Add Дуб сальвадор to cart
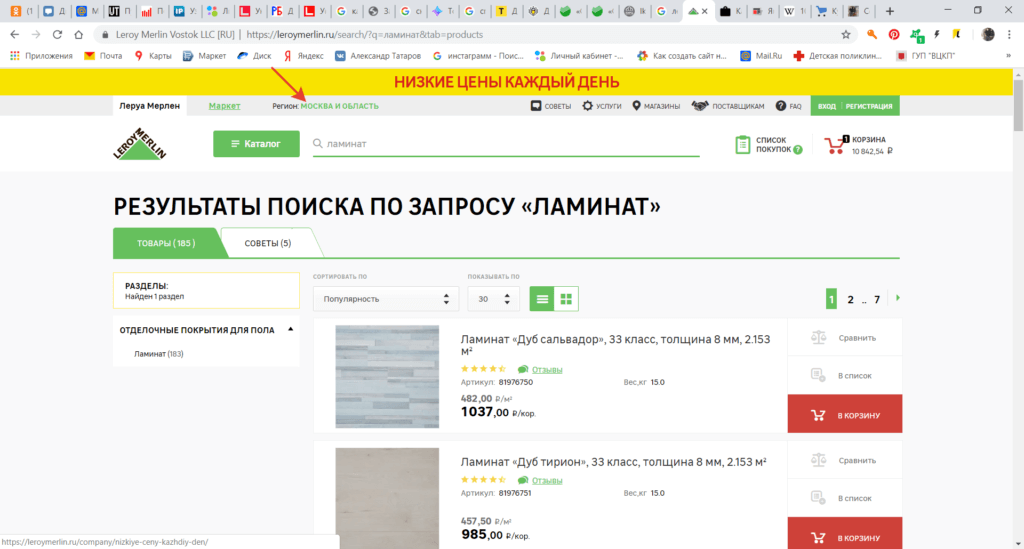This screenshot has width=1024, height=549. click(x=844, y=413)
